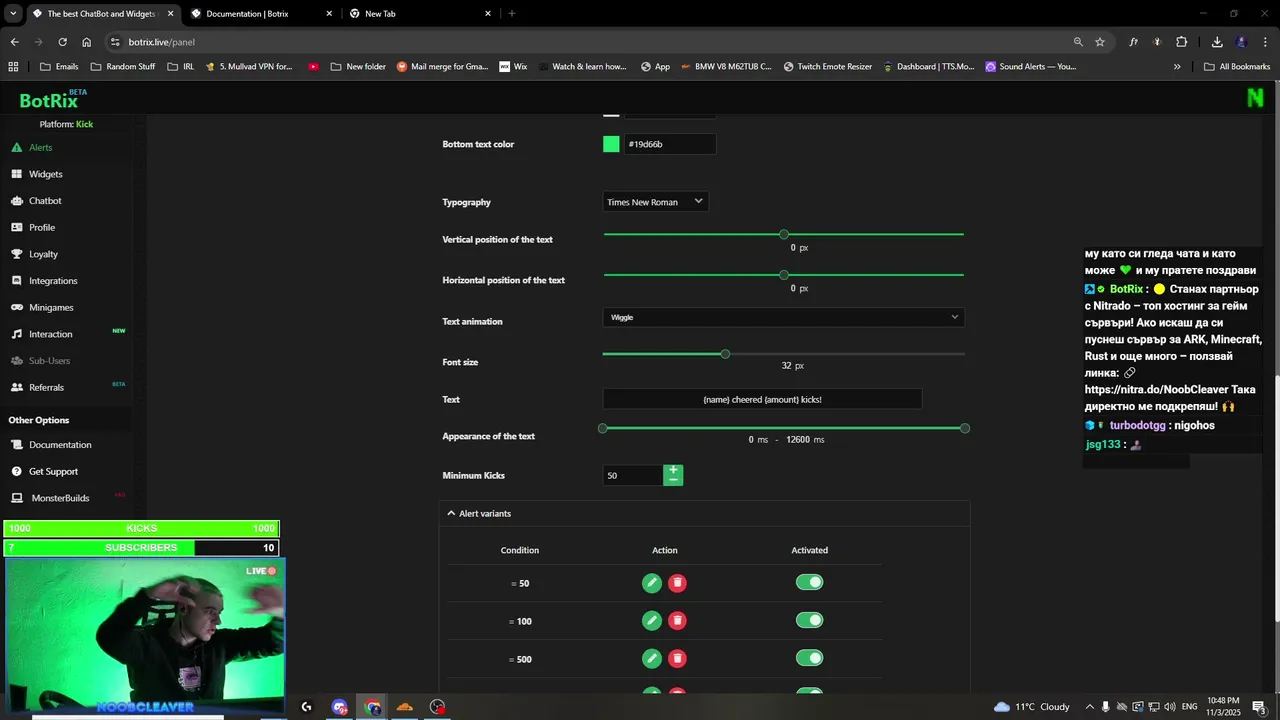Open the Typography Times New Roman dropdown
The image size is (1280, 720).
[x=655, y=202]
